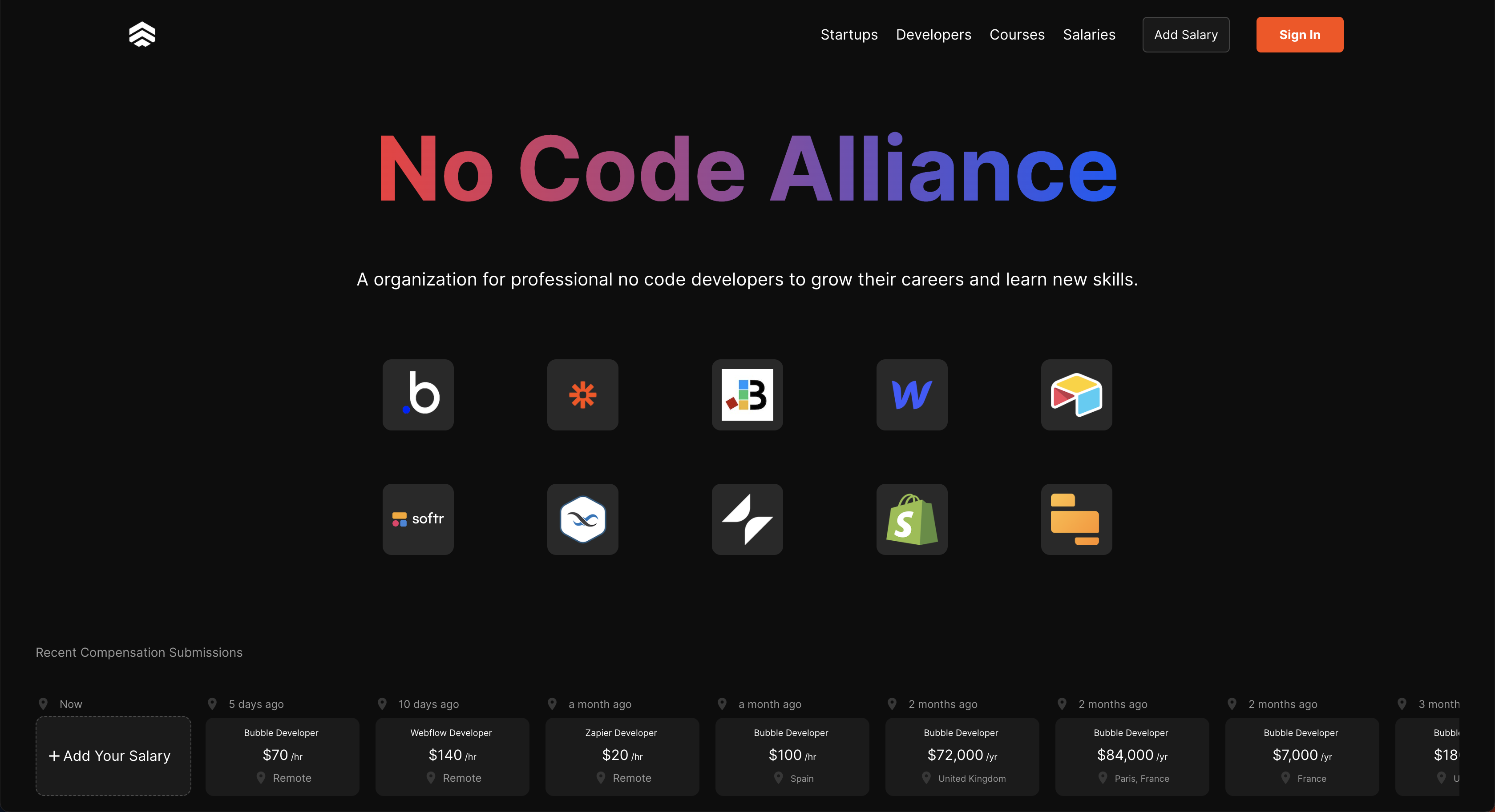The width and height of the screenshot is (1495, 812).
Task: Open the Bubble Developer salary card from Spain
Action: coord(792,756)
